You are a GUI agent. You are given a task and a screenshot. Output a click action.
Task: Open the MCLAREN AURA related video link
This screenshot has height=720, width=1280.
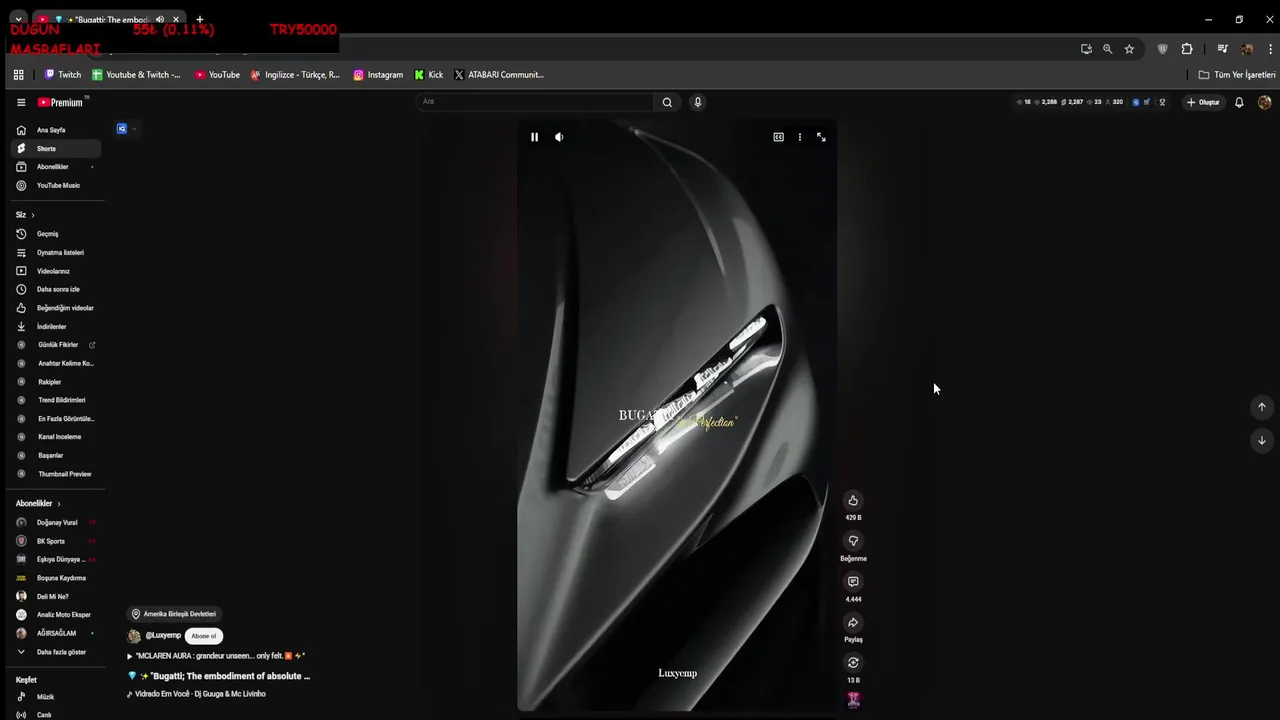coord(216,656)
